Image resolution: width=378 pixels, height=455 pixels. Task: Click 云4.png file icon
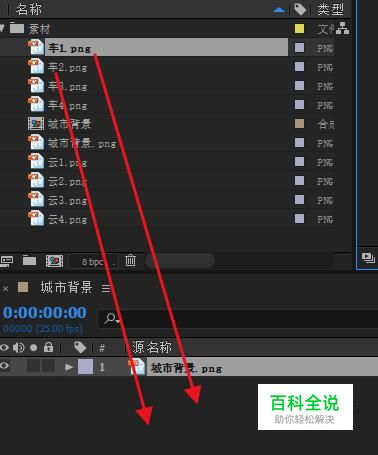pos(36,218)
